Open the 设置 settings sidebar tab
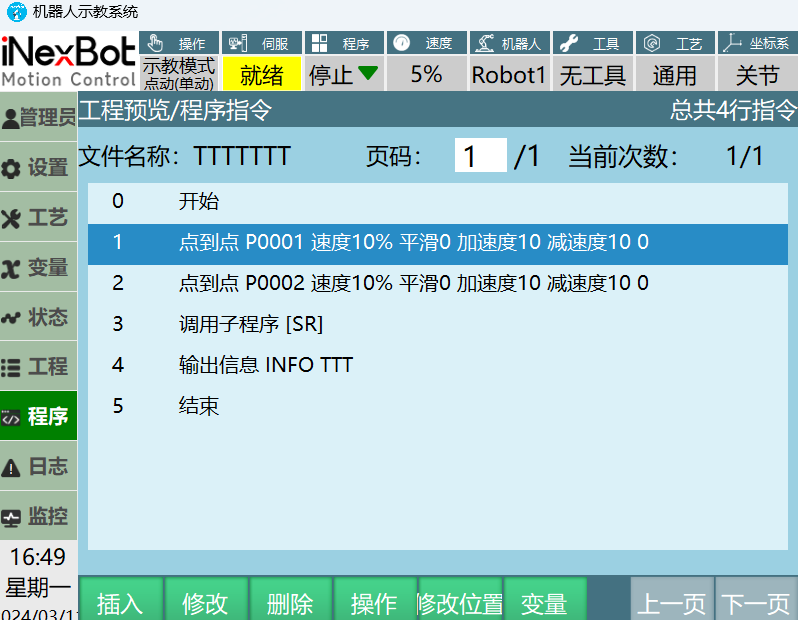The width and height of the screenshot is (798, 620). 39,168
